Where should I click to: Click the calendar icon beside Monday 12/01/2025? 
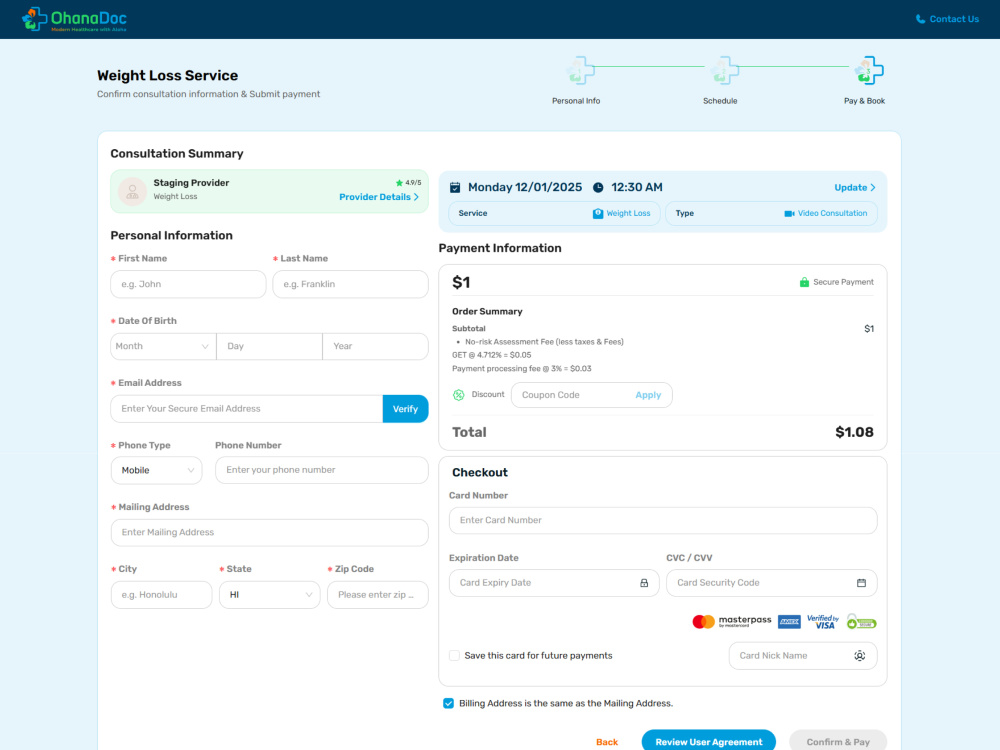pyautogui.click(x=455, y=188)
